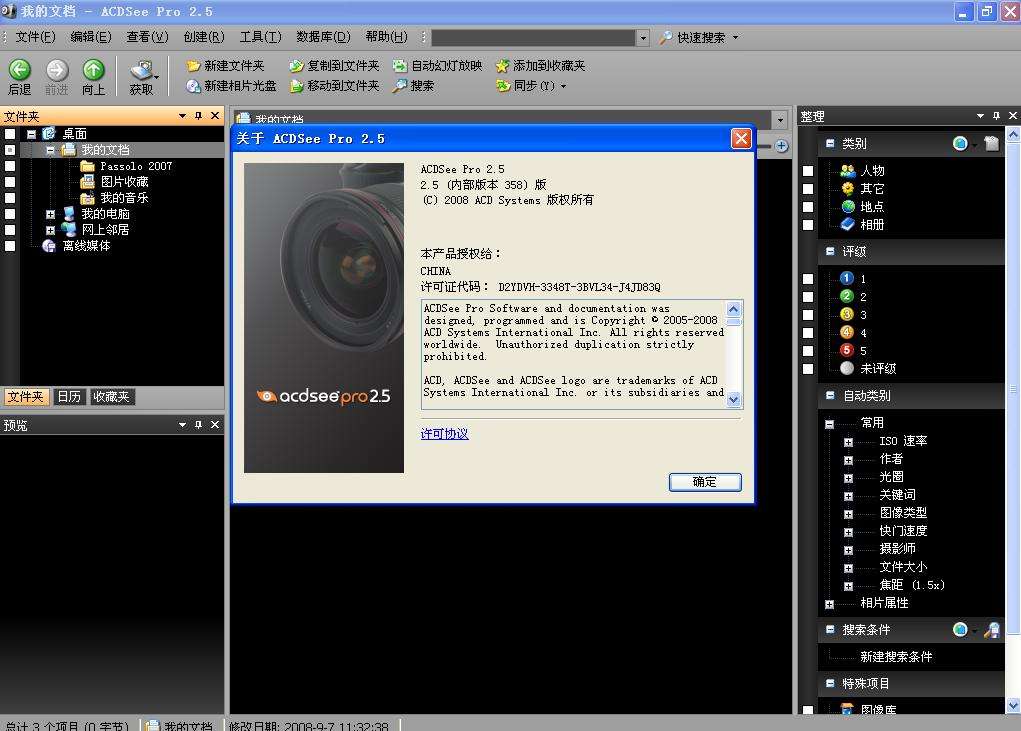Click the Forward (前进) arrow icon
Screen dimensions: 1021x731
57,70
